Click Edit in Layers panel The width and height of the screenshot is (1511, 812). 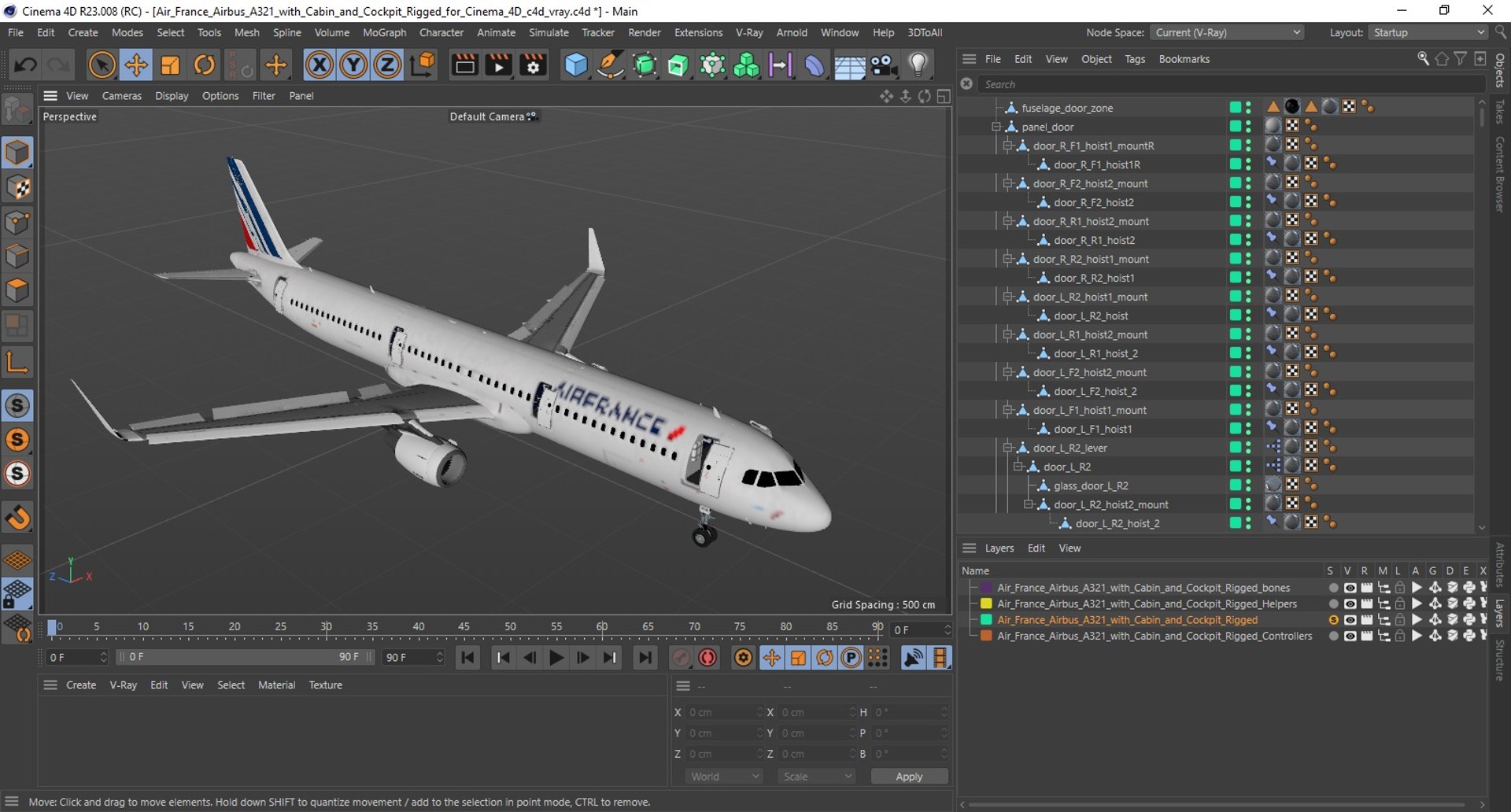(x=1036, y=548)
